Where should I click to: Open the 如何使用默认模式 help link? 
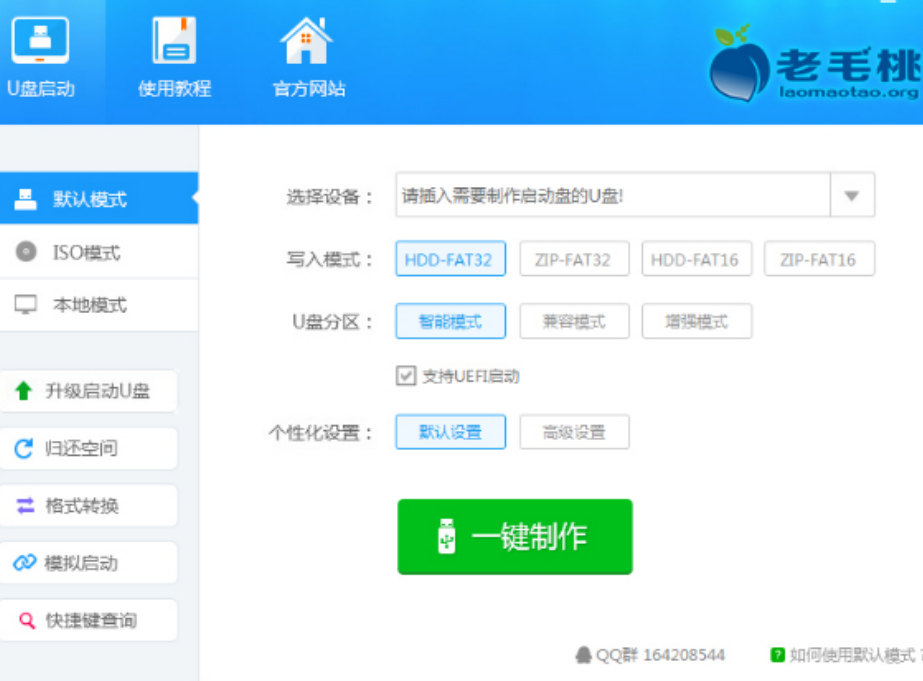tap(850, 656)
